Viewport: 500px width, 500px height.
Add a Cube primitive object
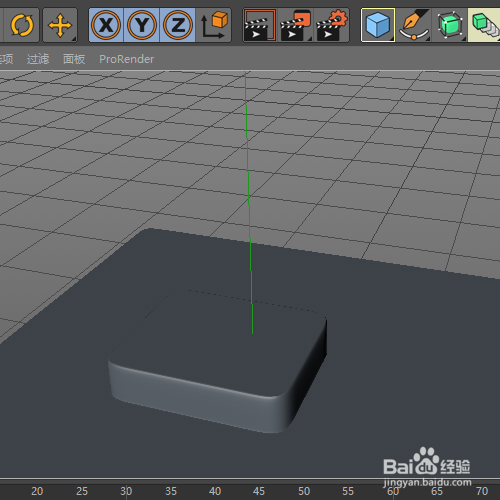378,25
